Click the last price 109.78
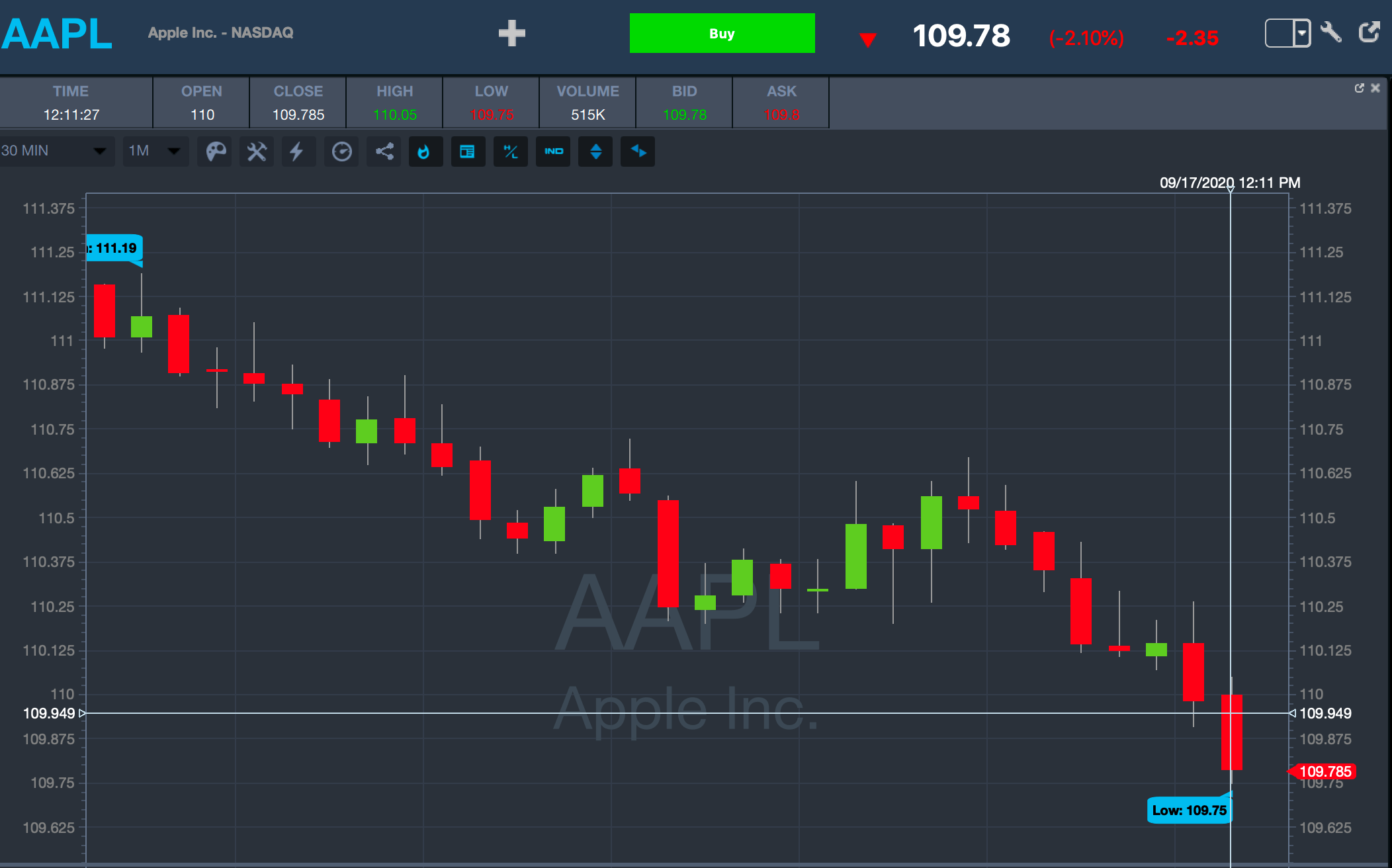 pyautogui.click(x=961, y=36)
